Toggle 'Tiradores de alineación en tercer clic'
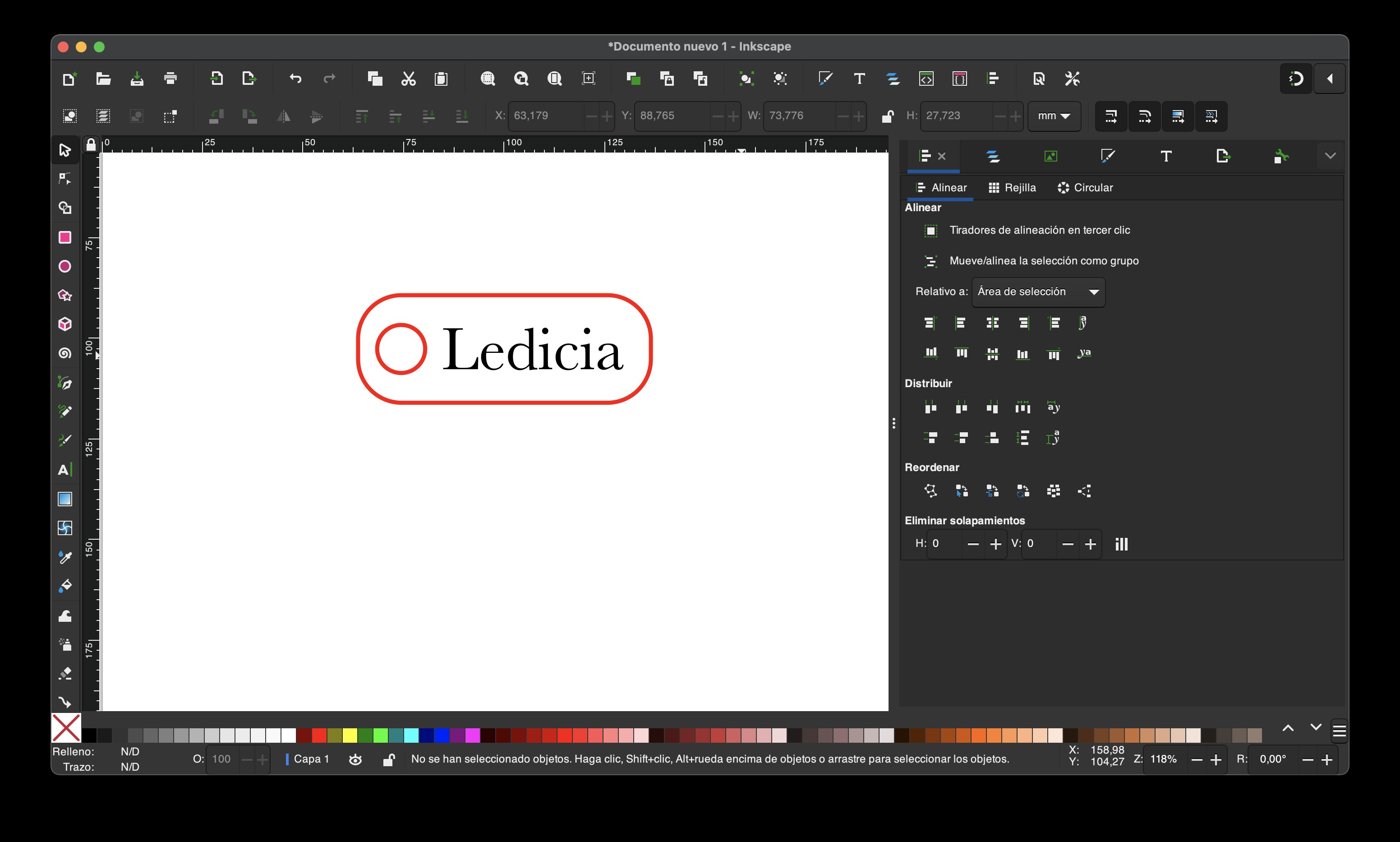Viewport: 1400px width, 842px height. tap(1027, 231)
